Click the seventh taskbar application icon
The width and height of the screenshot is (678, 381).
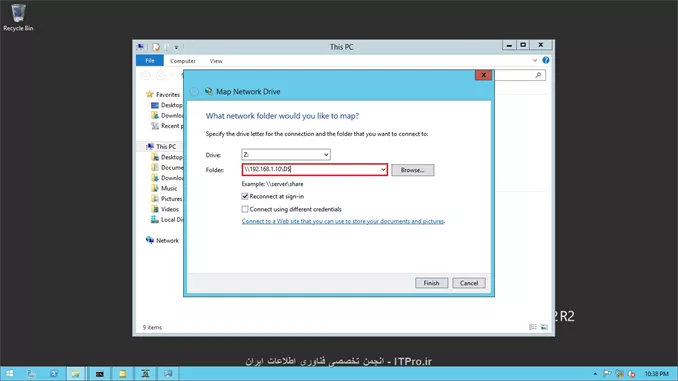pyautogui.click(x=145, y=374)
